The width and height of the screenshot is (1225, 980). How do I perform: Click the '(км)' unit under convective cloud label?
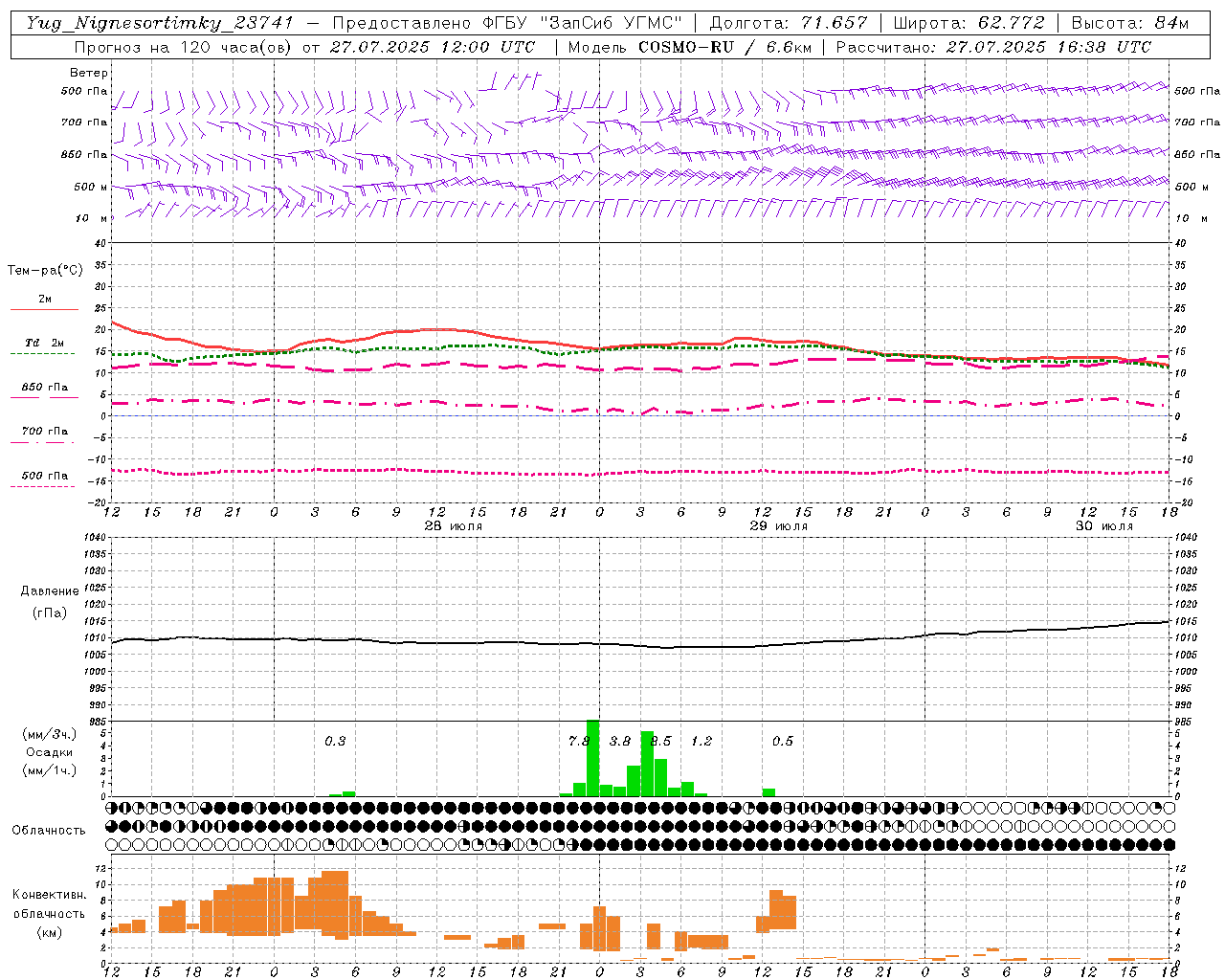(x=50, y=932)
